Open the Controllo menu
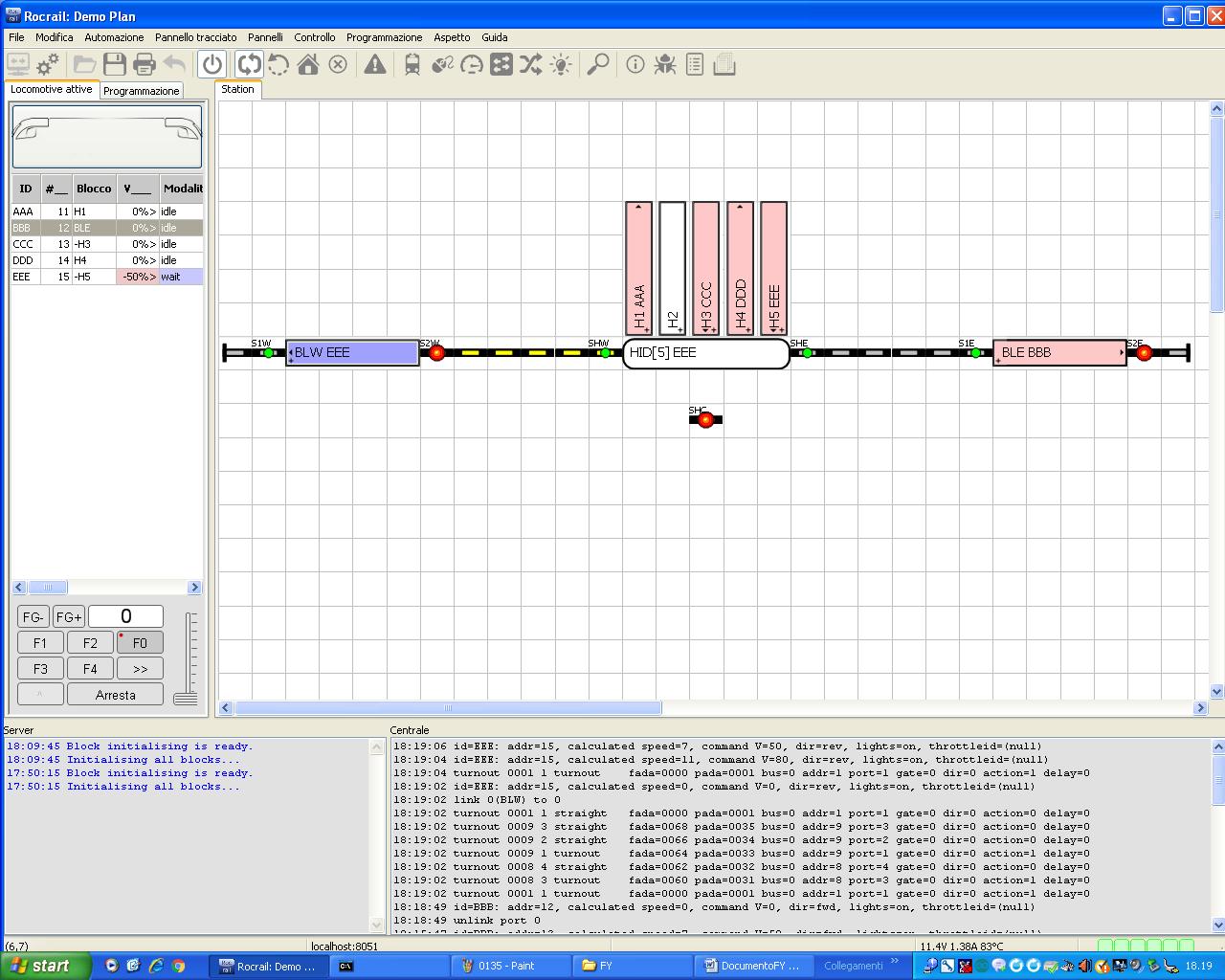 click(315, 37)
